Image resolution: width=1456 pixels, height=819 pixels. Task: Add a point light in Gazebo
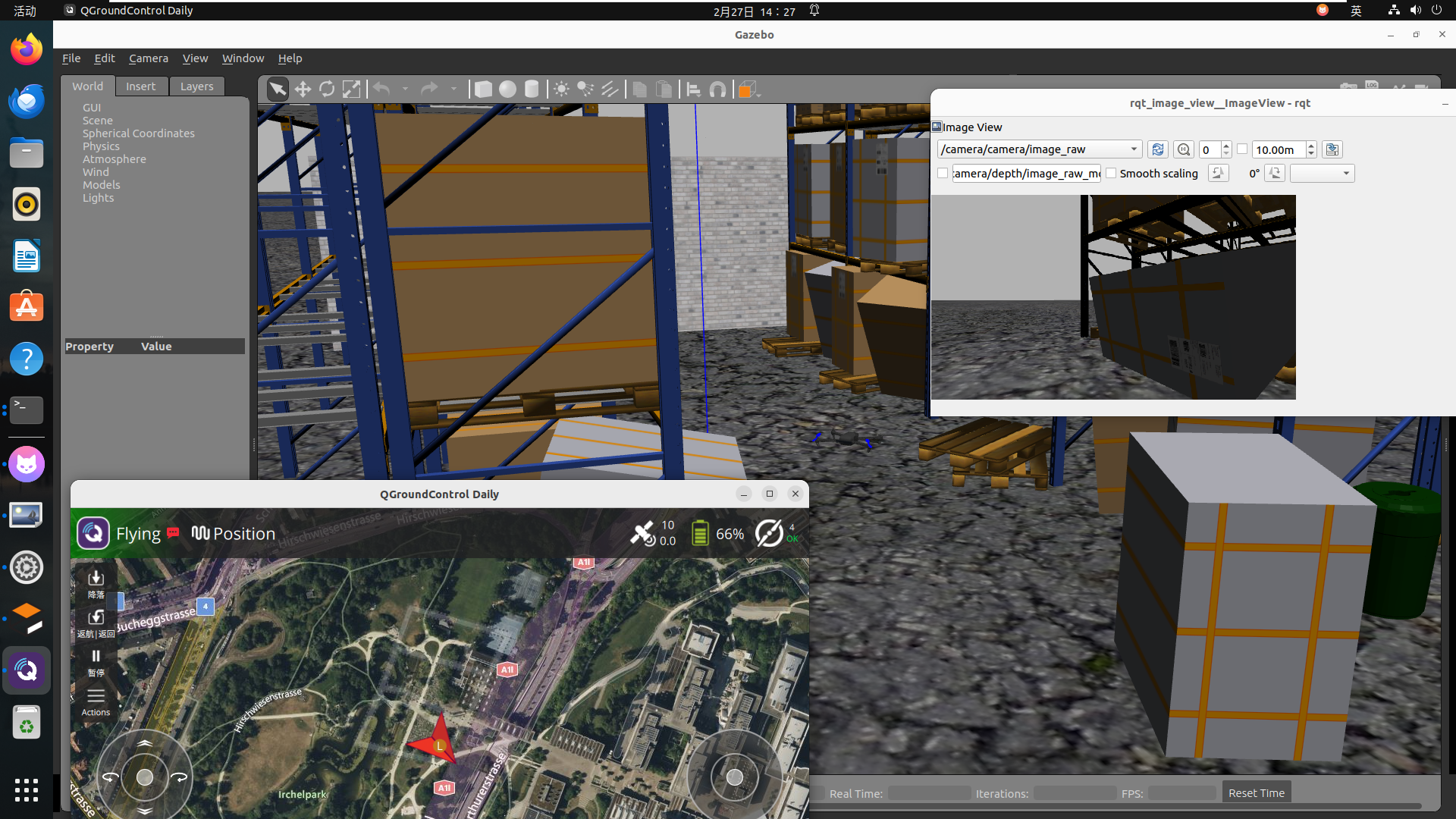pos(561,89)
